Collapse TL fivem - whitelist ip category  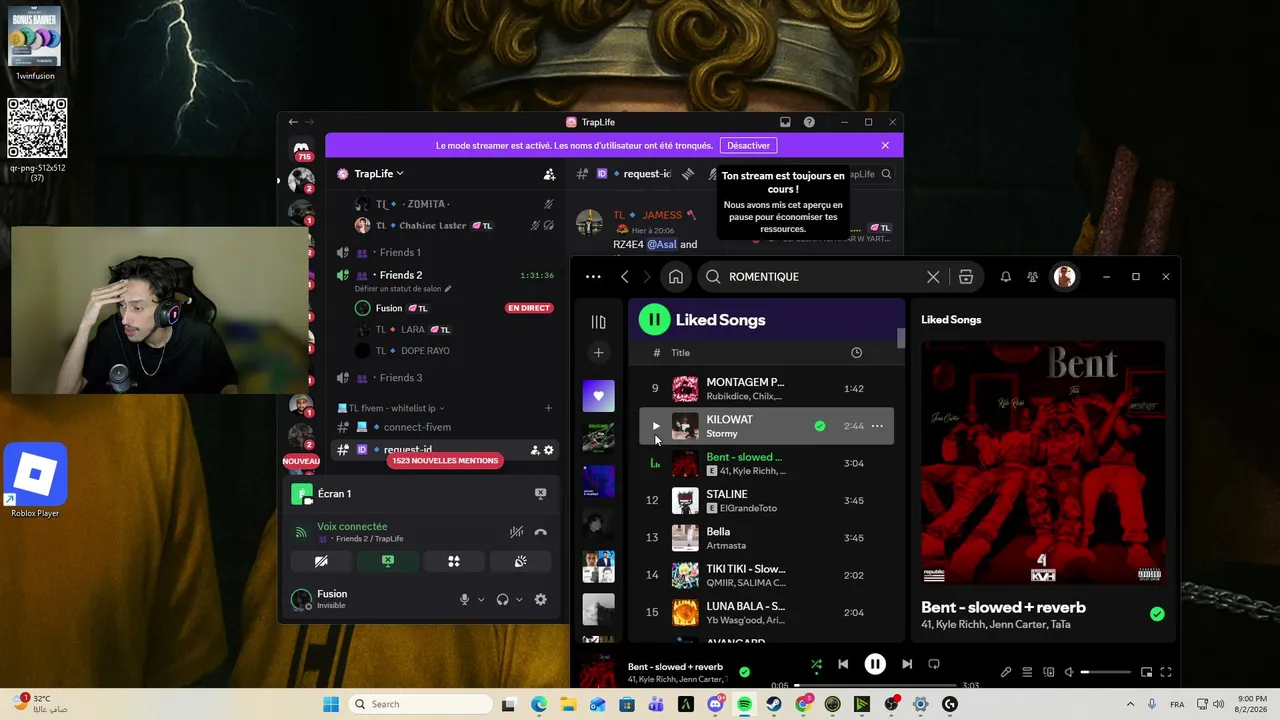tap(391, 408)
